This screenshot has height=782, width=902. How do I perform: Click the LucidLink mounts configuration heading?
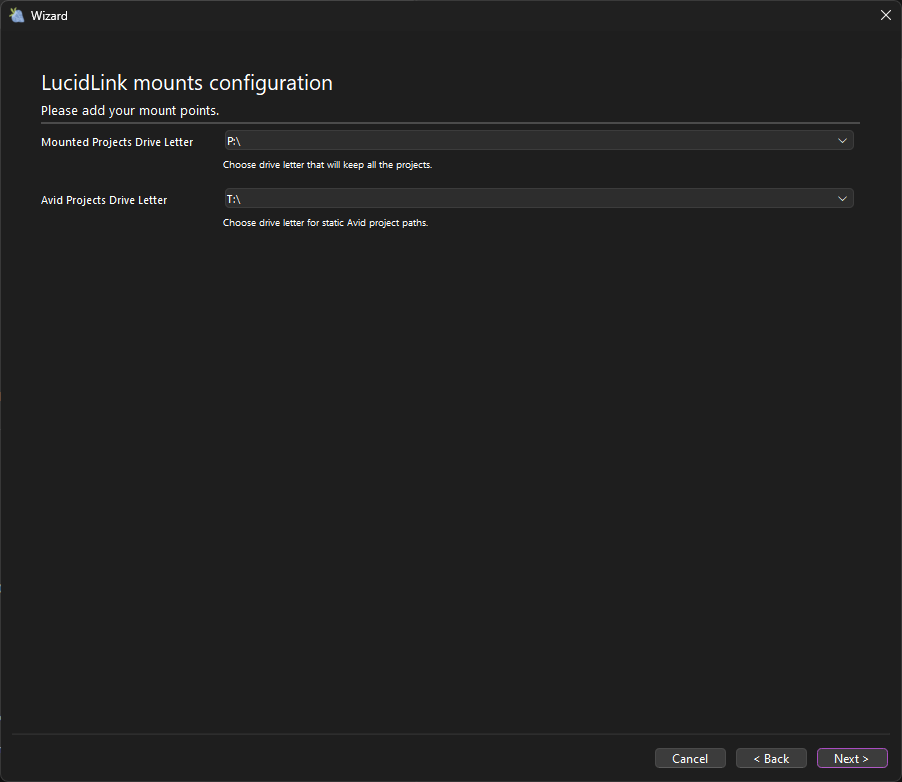click(x=186, y=83)
